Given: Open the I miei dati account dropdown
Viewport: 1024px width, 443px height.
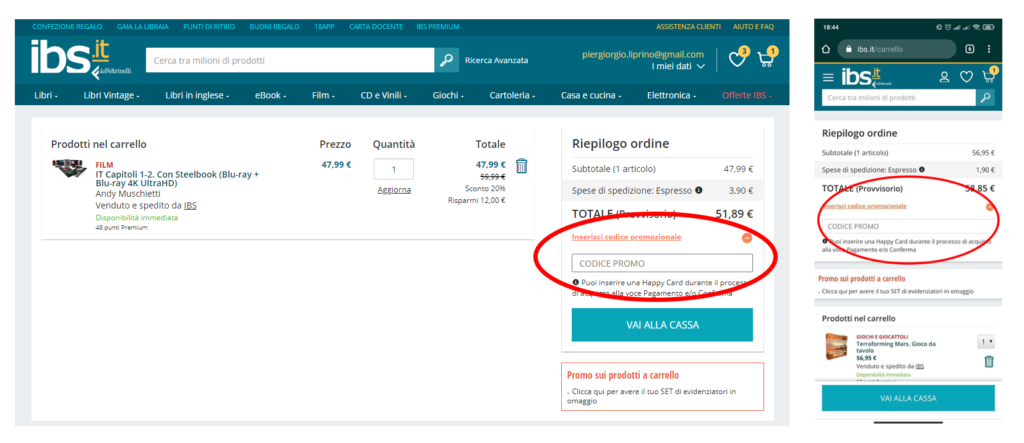Looking at the screenshot, I should [678, 67].
